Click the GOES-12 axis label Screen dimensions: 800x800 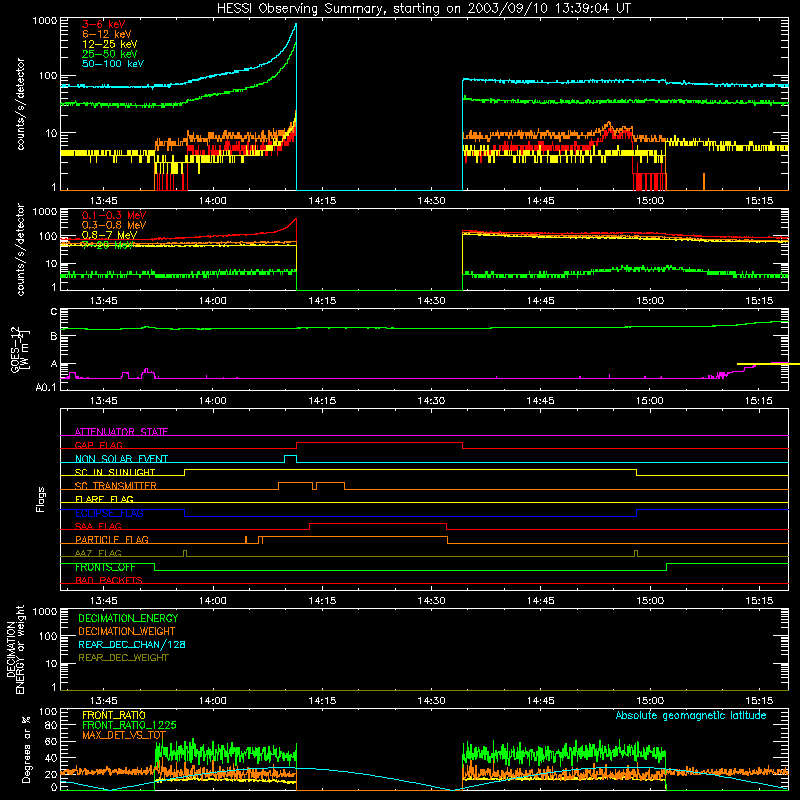click(x=19, y=350)
